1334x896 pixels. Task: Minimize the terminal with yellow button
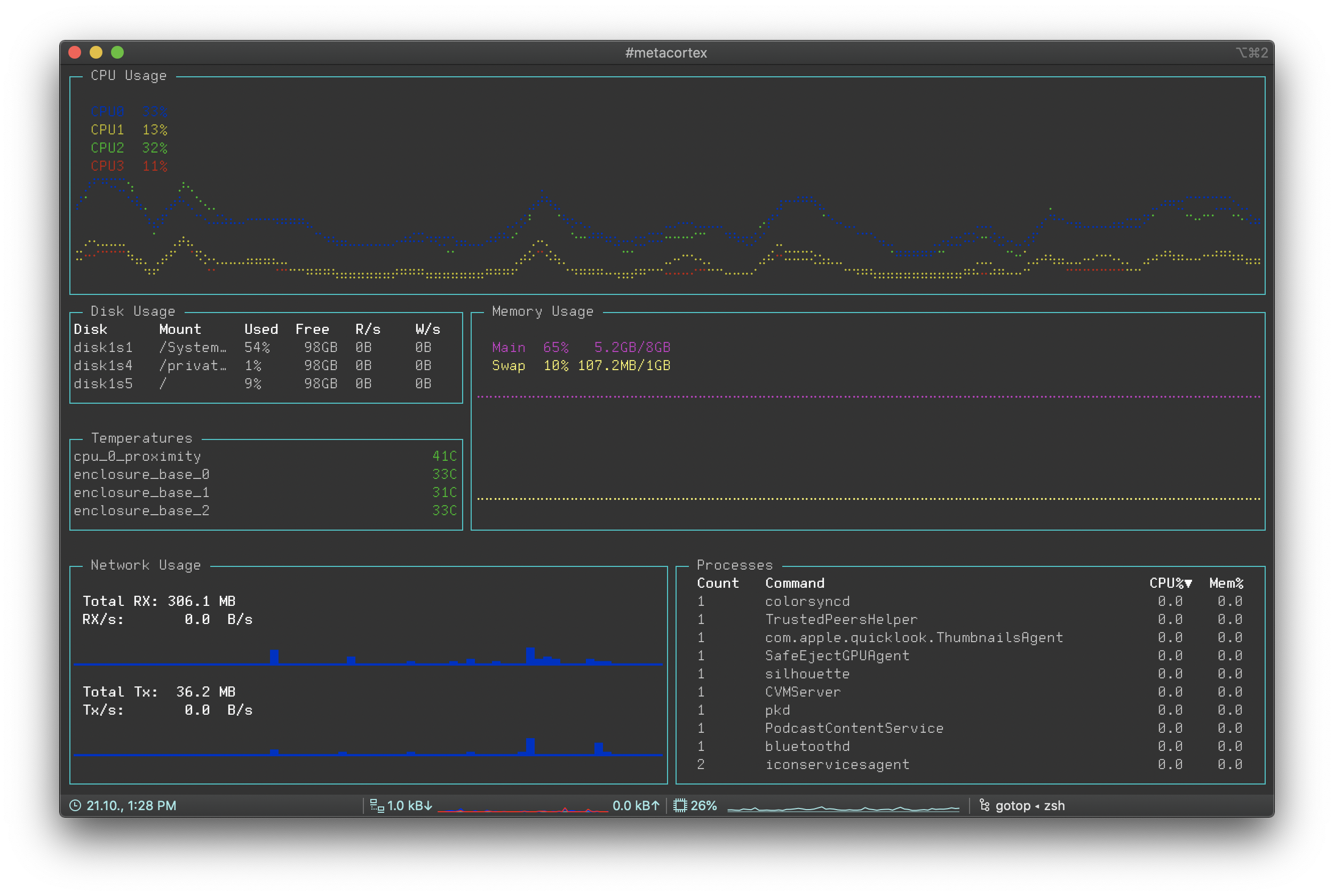pos(96,53)
